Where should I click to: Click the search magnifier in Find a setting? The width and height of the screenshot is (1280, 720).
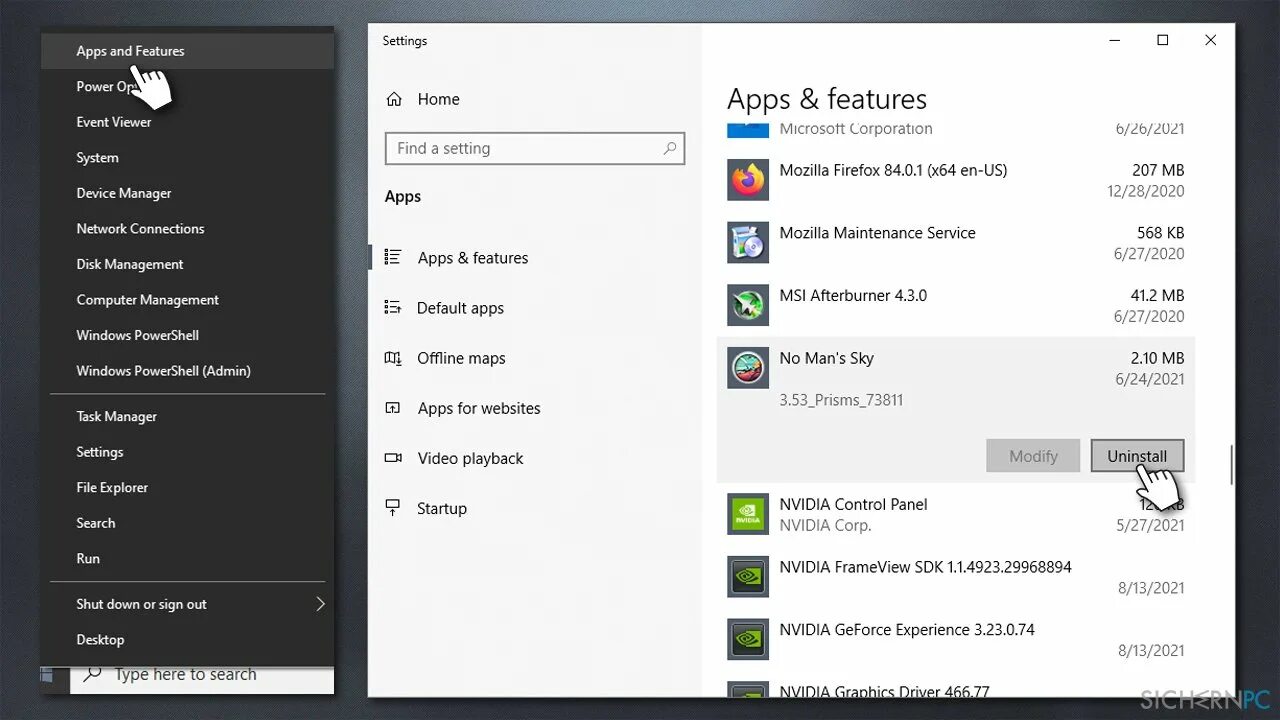670,148
